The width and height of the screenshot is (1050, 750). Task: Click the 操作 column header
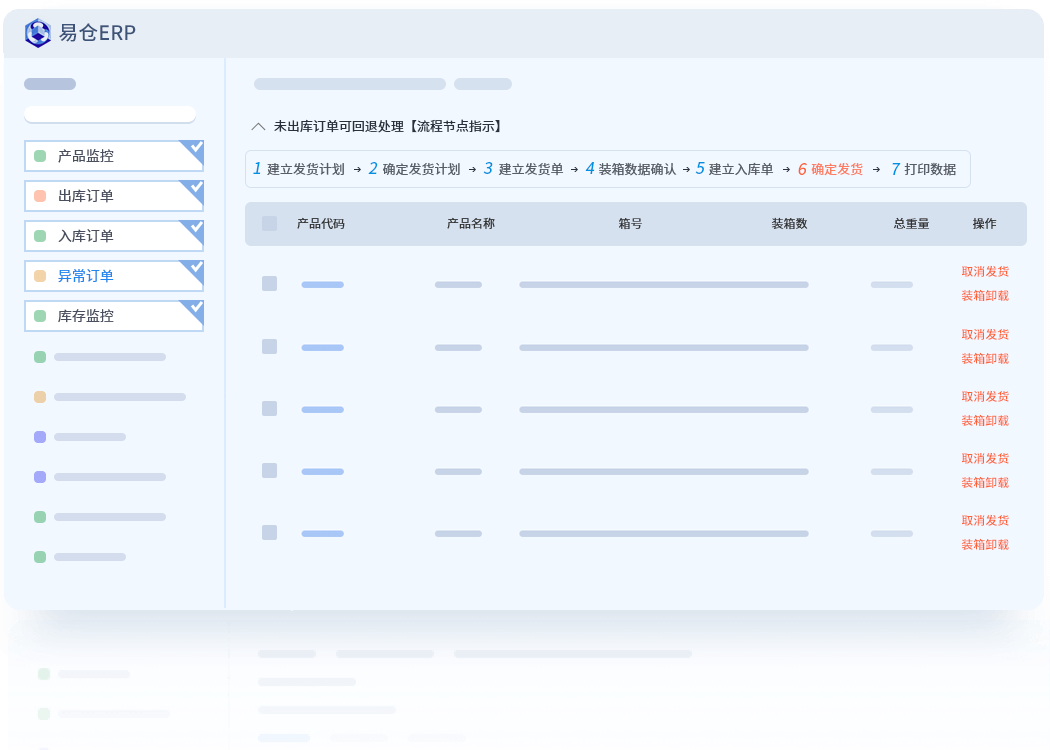pos(984,224)
